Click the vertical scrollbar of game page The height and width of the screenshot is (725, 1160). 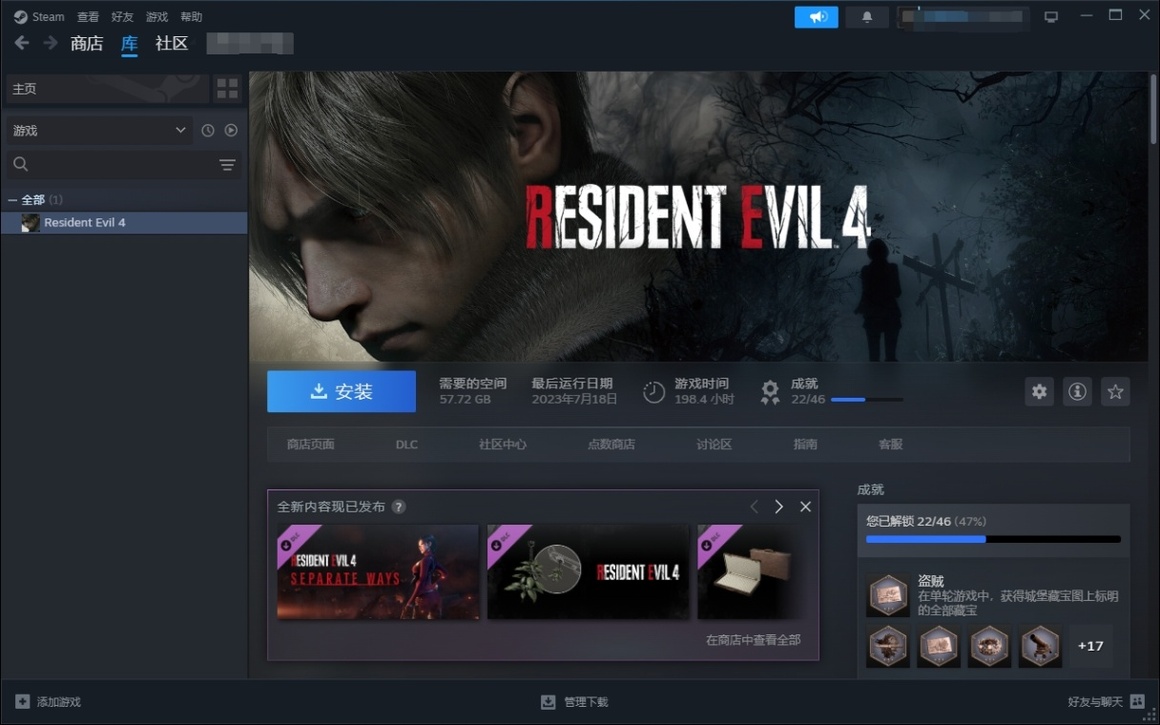click(1153, 108)
